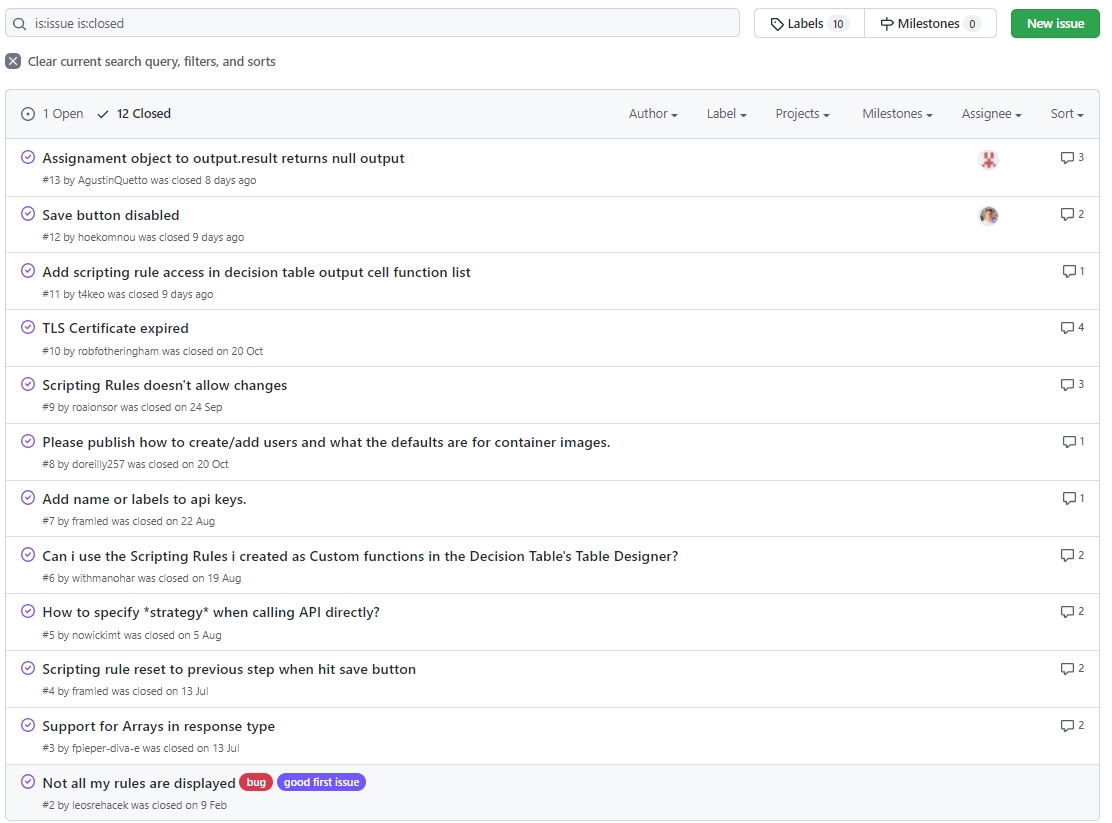Image resolution: width=1112 pixels, height=823 pixels.
Task: Click into the issue search filter field
Action: coord(380,23)
